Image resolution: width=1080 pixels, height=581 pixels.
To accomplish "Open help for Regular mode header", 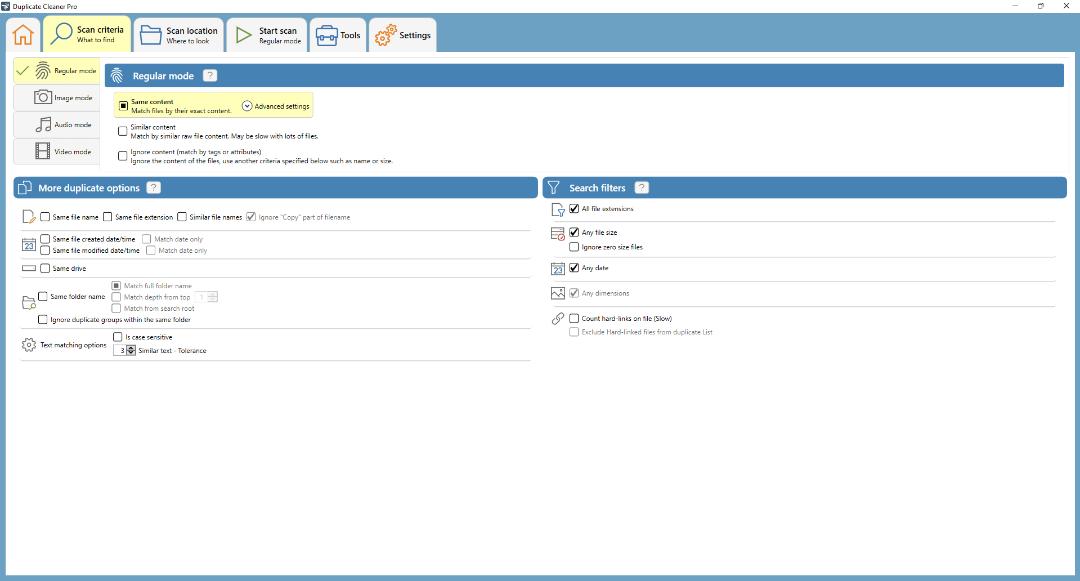I will pos(210,76).
